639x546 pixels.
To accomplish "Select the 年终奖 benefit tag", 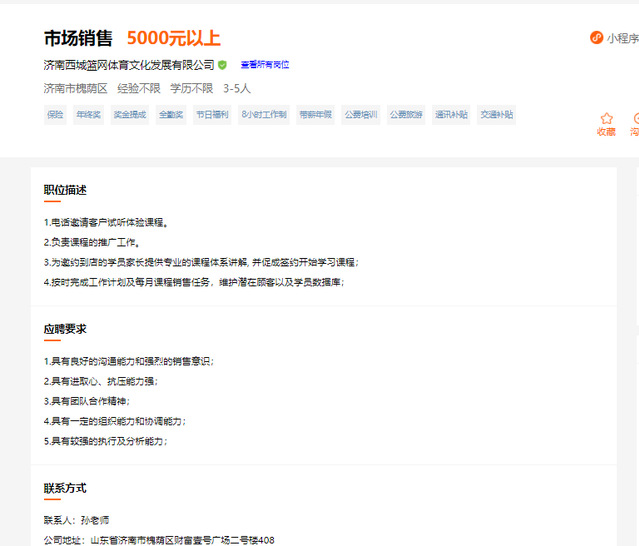I will point(89,115).
